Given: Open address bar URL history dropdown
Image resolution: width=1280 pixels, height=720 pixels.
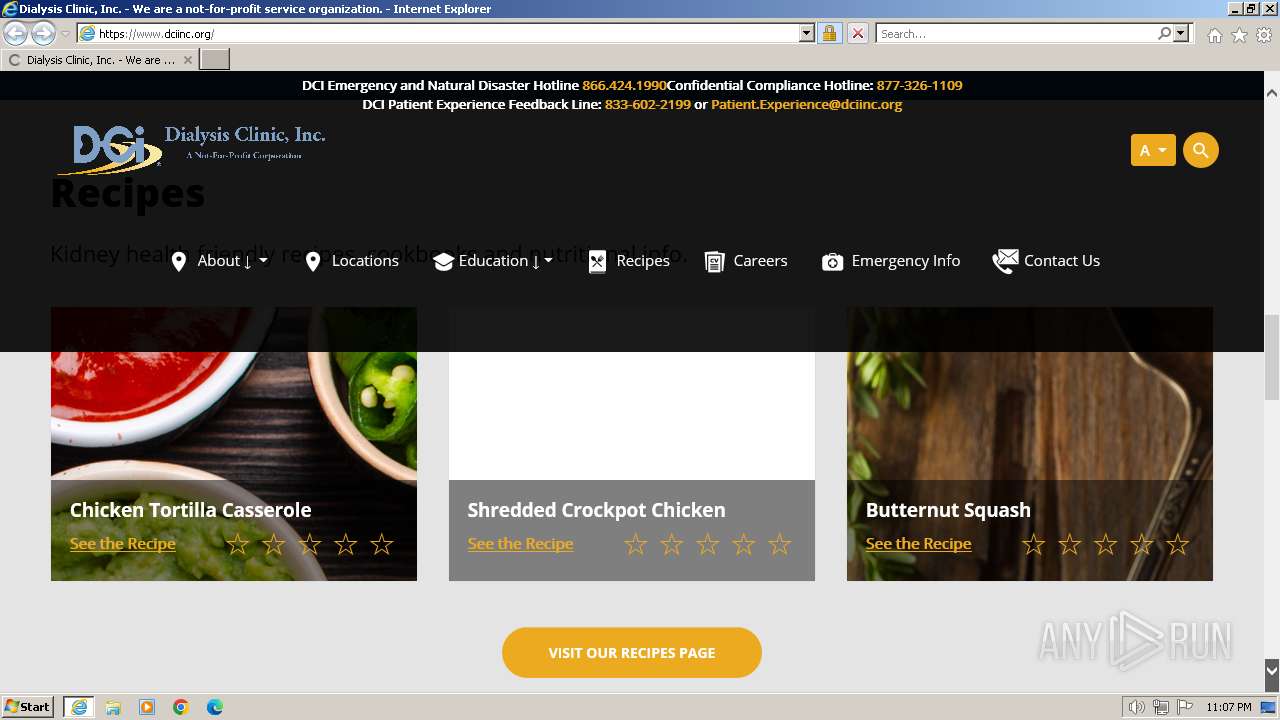Looking at the screenshot, I should pos(807,34).
